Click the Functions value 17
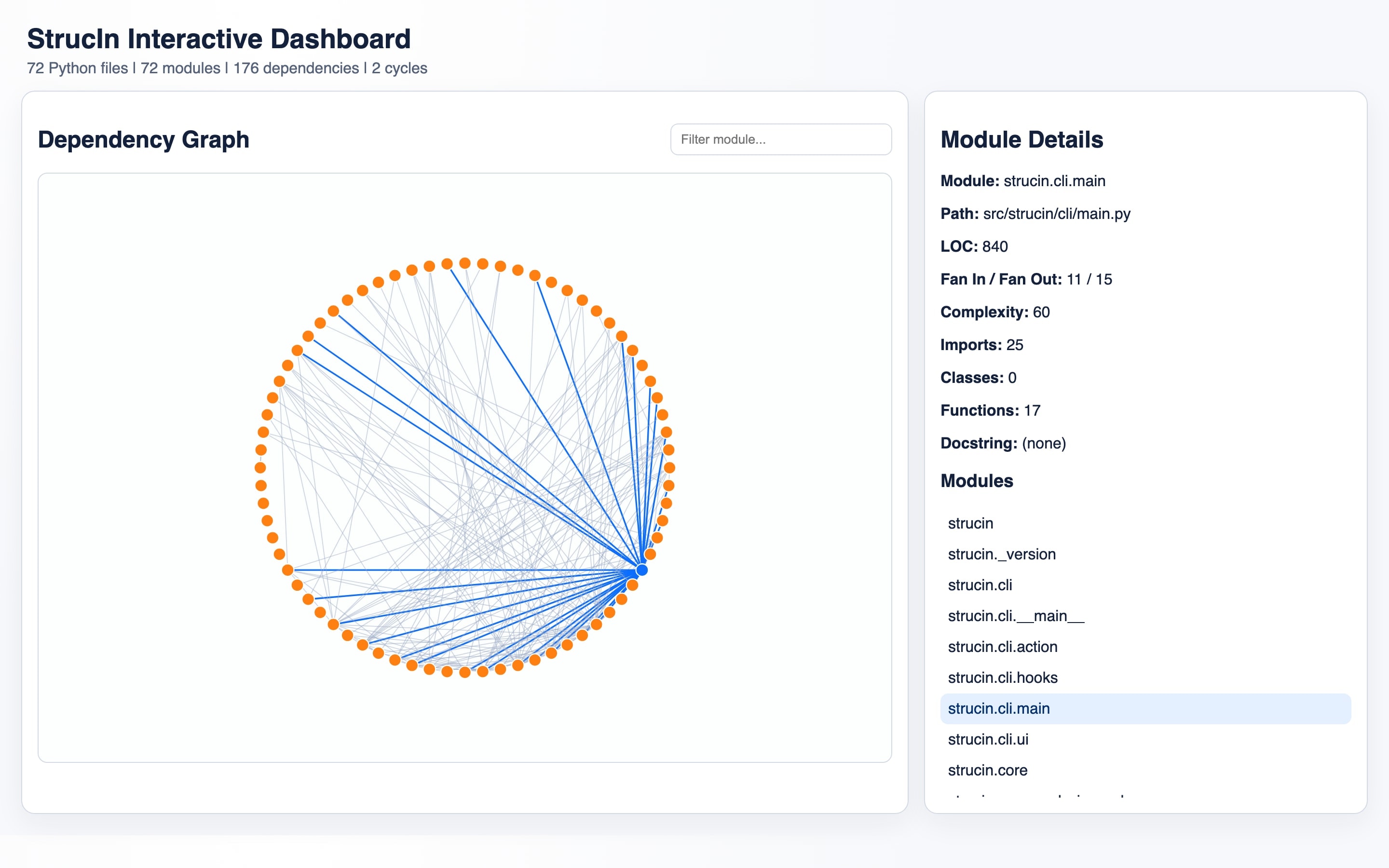 coord(1032,410)
